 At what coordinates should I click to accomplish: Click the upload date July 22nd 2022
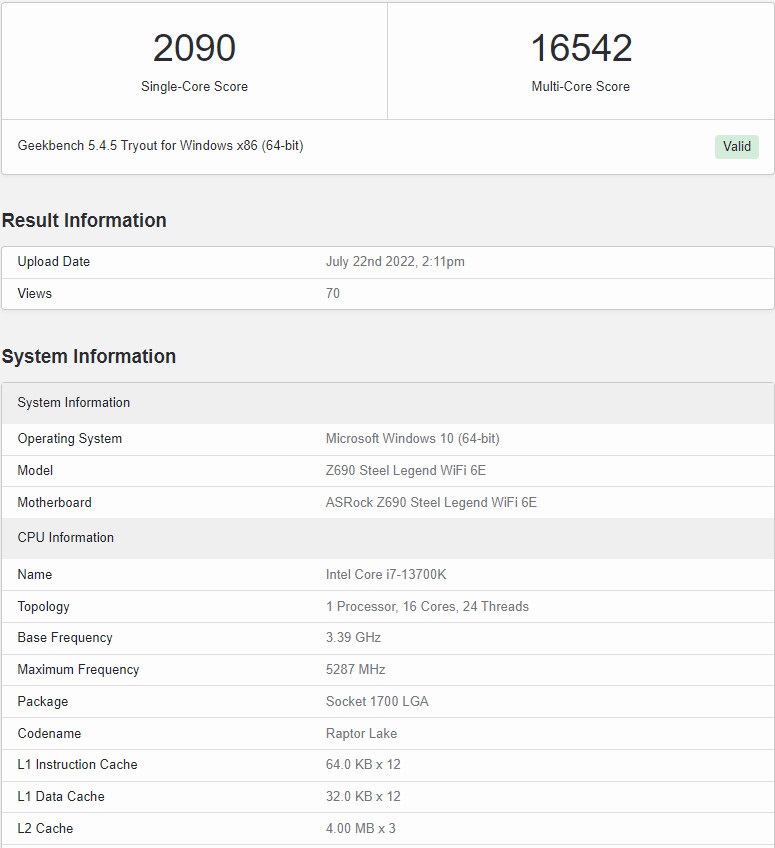click(395, 262)
